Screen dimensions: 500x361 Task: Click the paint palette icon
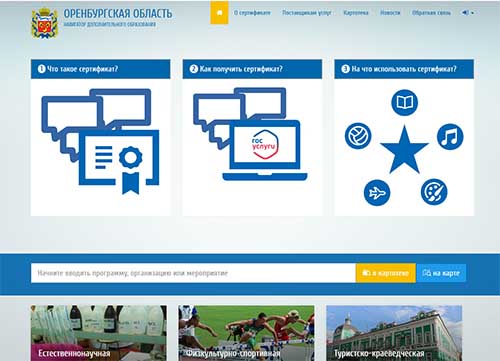click(434, 192)
